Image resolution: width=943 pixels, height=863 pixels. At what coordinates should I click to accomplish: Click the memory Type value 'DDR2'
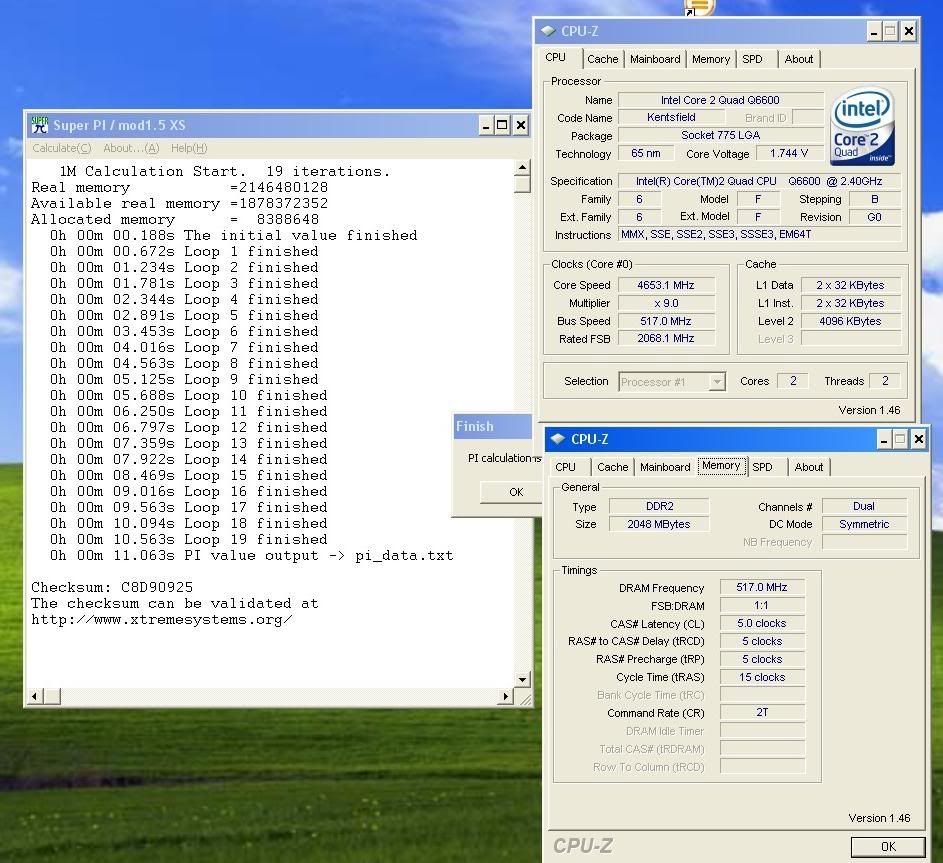click(659, 506)
